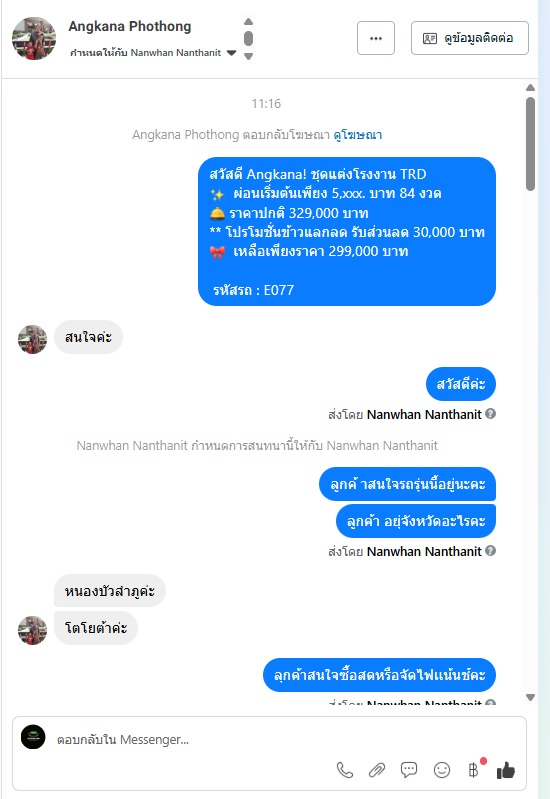Open the ดูโฆษณา ad link

pyautogui.click(x=358, y=135)
